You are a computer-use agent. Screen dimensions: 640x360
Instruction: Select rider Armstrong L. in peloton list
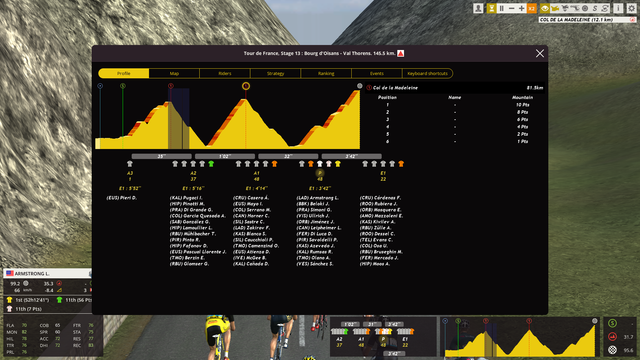(x=317, y=198)
